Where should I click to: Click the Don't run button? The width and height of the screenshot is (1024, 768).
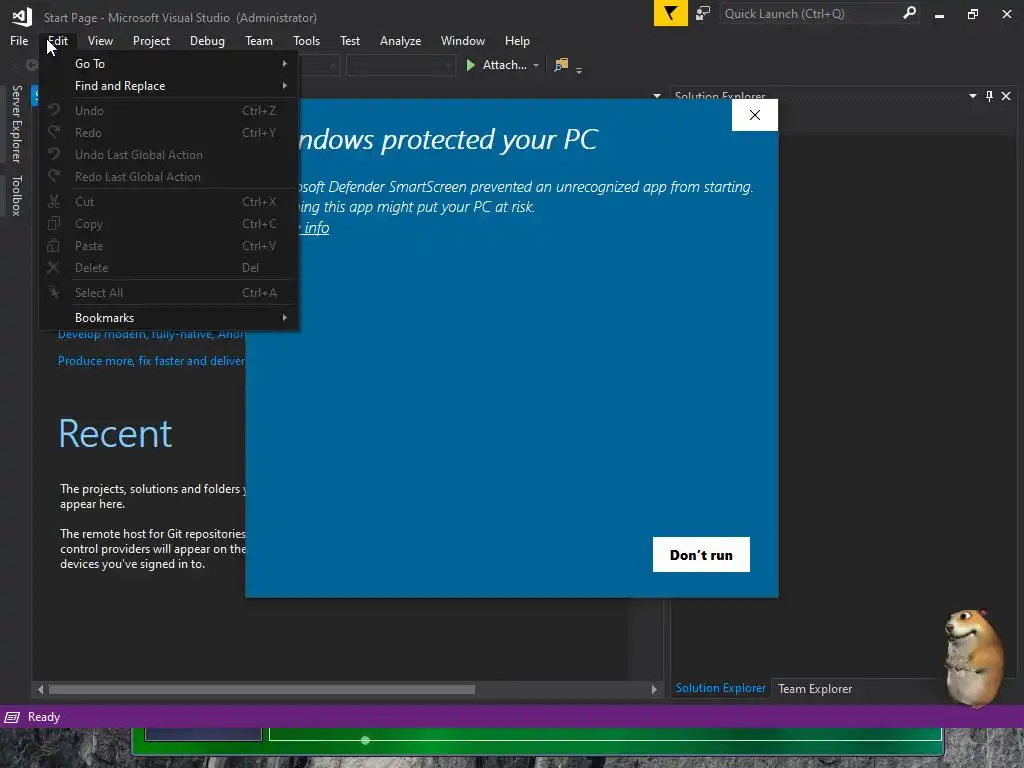701,554
